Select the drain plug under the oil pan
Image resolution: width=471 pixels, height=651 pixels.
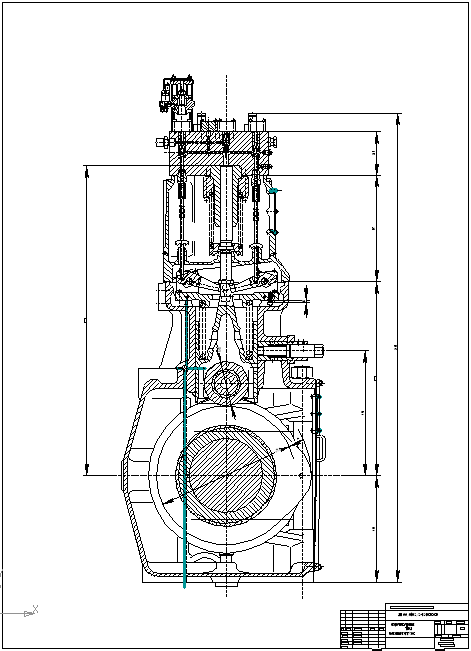point(226,583)
